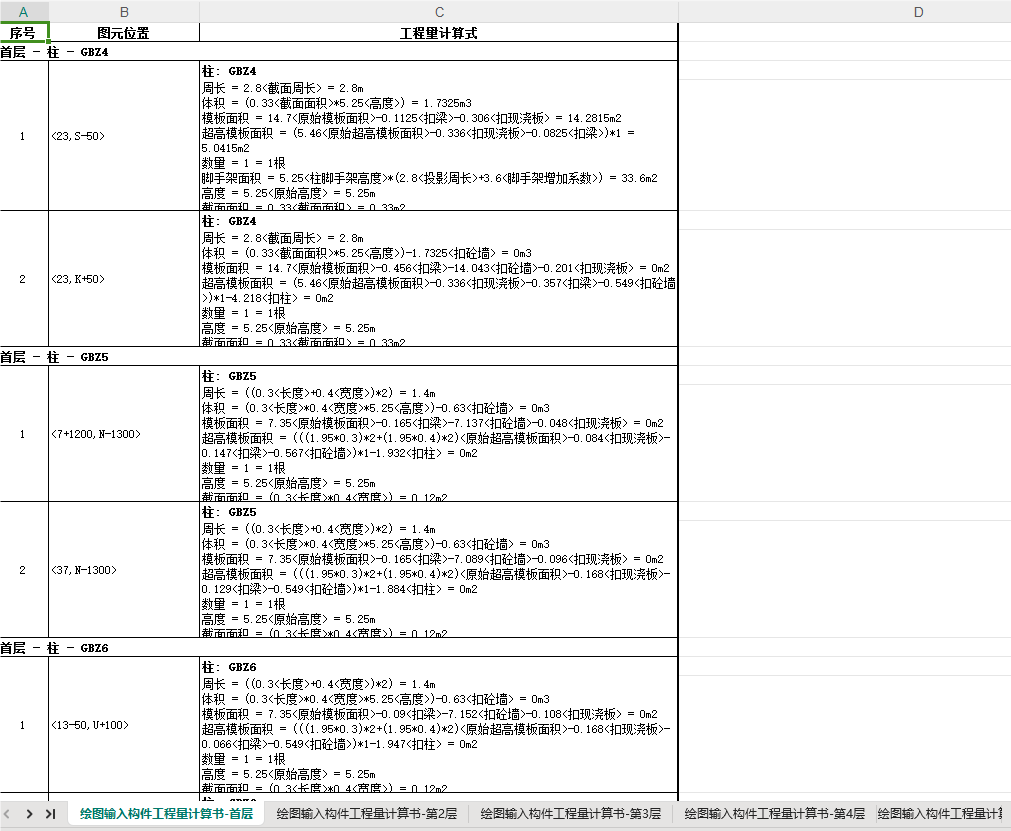The width and height of the screenshot is (1011, 831).
Task: Click position cell <7+1200,N-1300>
Action: (124, 434)
